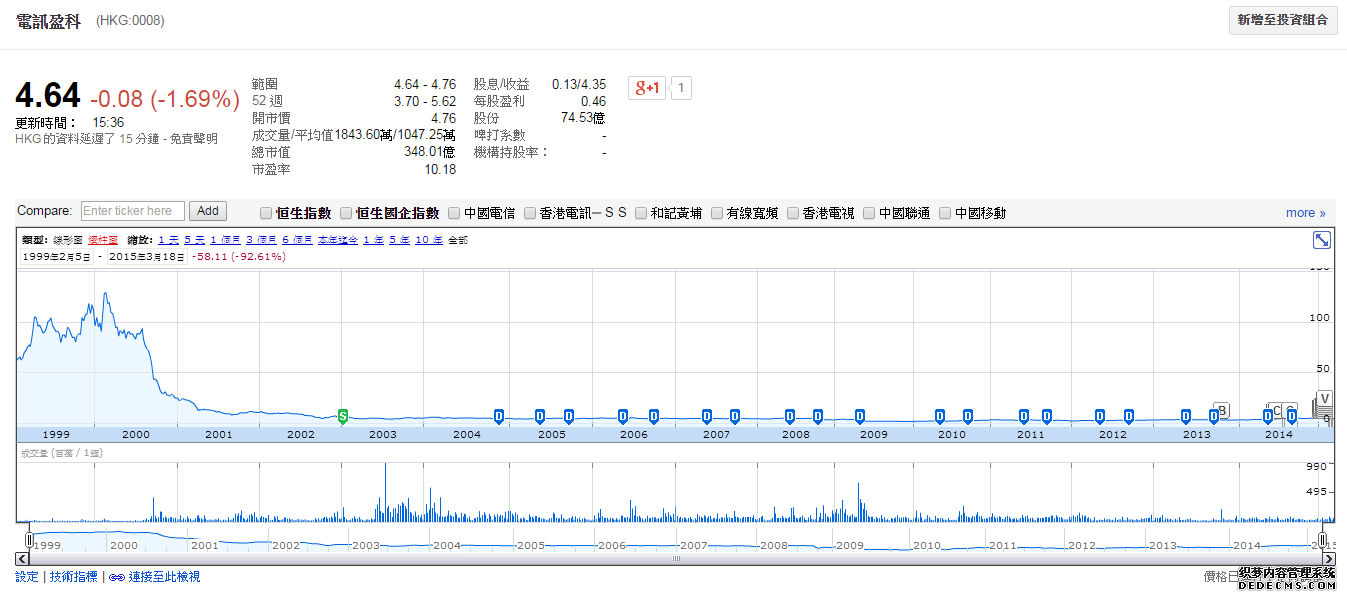The width and height of the screenshot is (1347, 600).
Task: Expand more comparison options
Action: [1305, 213]
